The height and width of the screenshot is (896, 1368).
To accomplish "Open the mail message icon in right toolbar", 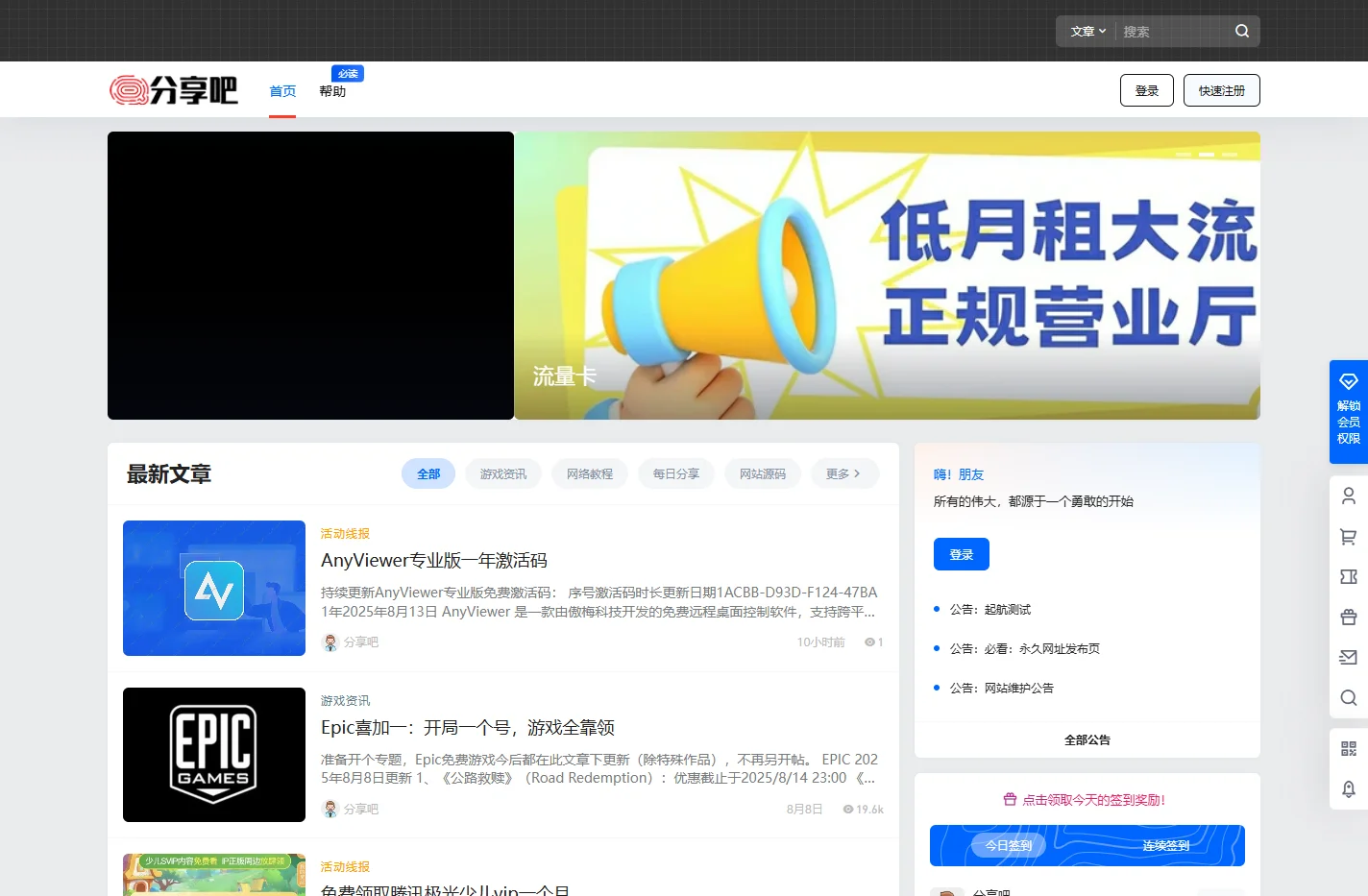I will pos(1349,658).
